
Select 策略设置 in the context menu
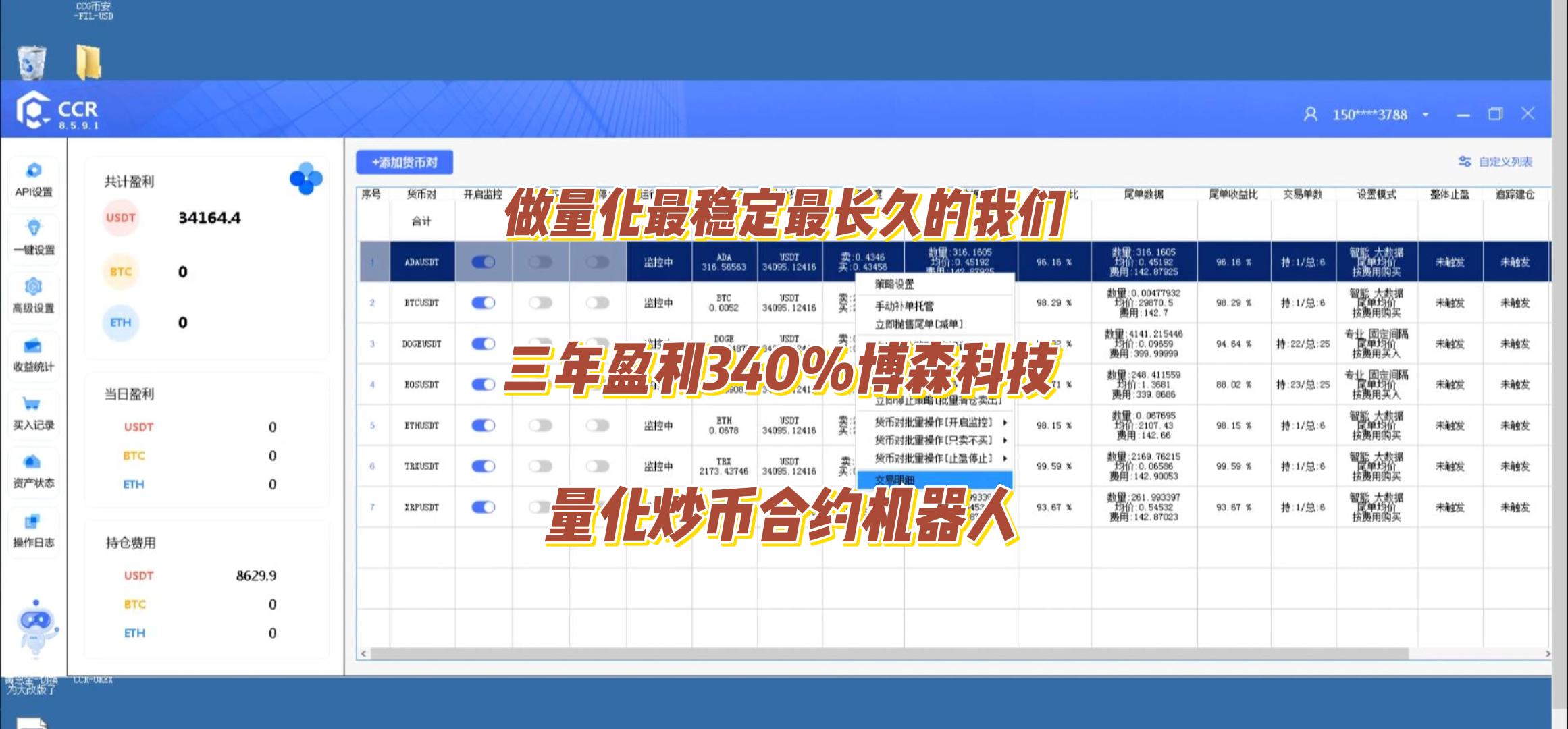pyautogui.click(x=894, y=284)
